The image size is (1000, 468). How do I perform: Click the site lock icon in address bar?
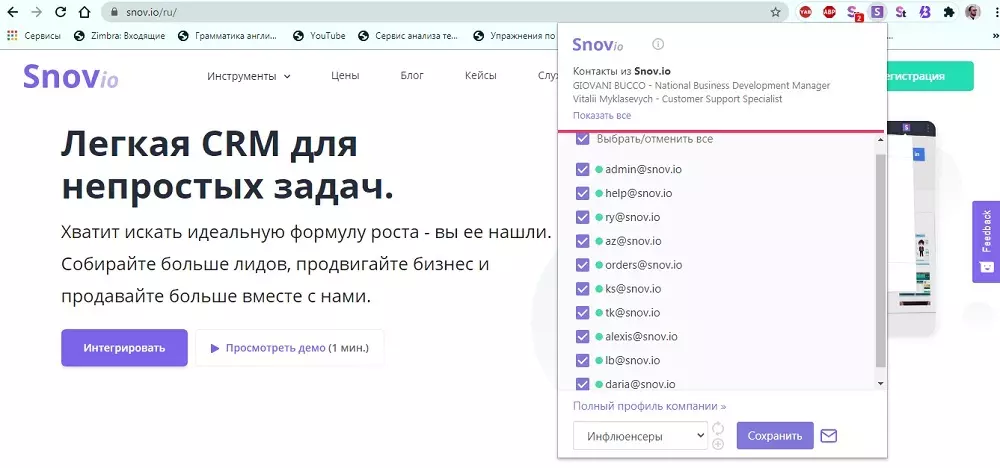(115, 12)
